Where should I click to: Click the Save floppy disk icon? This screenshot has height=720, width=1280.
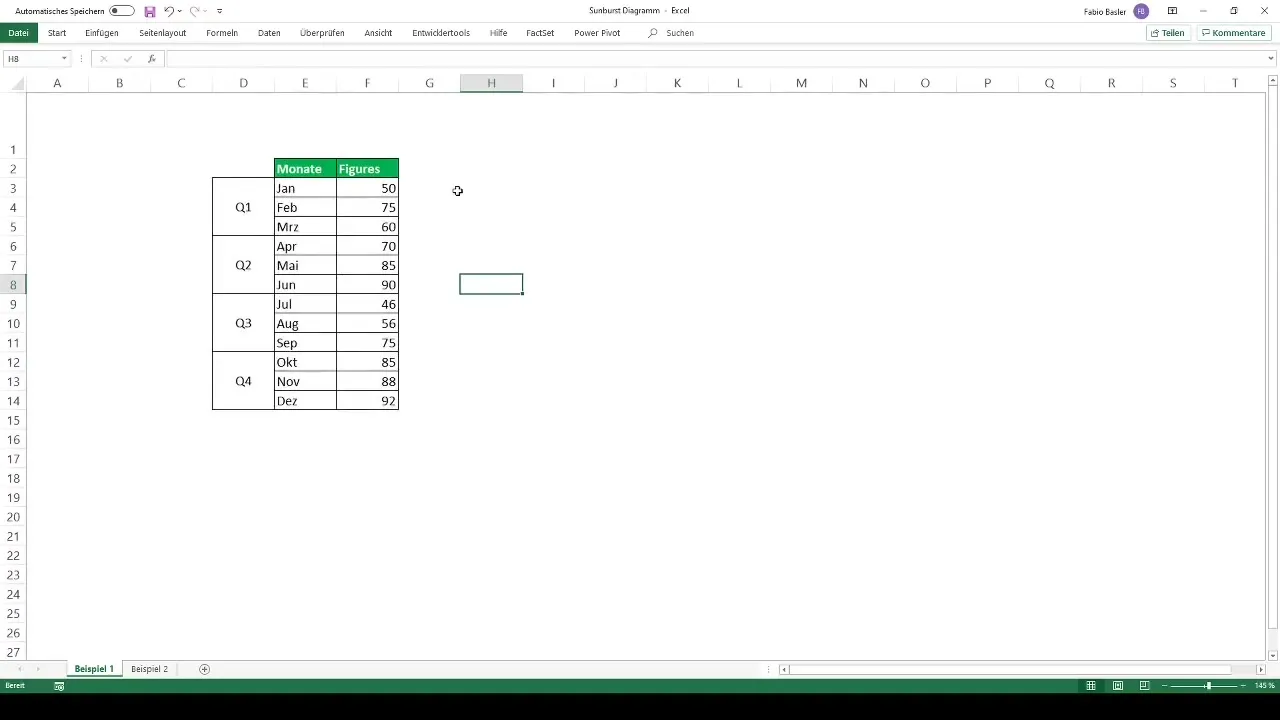[150, 11]
